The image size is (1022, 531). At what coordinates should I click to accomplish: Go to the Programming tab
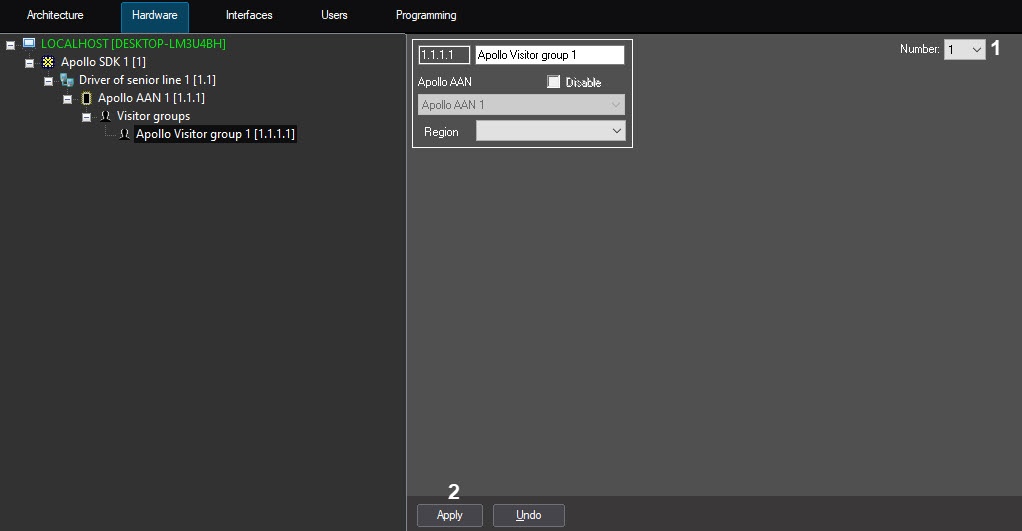point(426,15)
